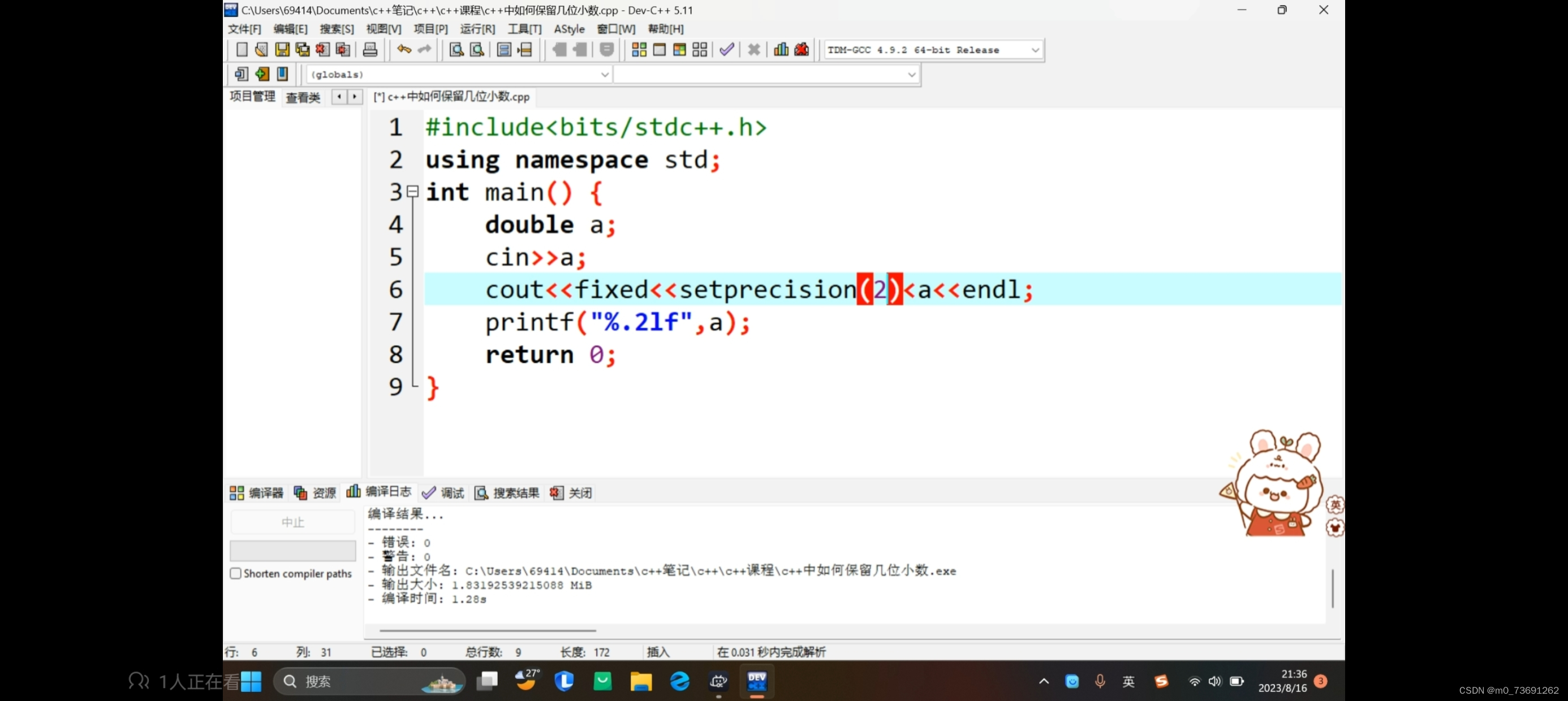This screenshot has width=1568, height=701.
Task: Click the Save All toolbar icon
Action: [x=302, y=50]
